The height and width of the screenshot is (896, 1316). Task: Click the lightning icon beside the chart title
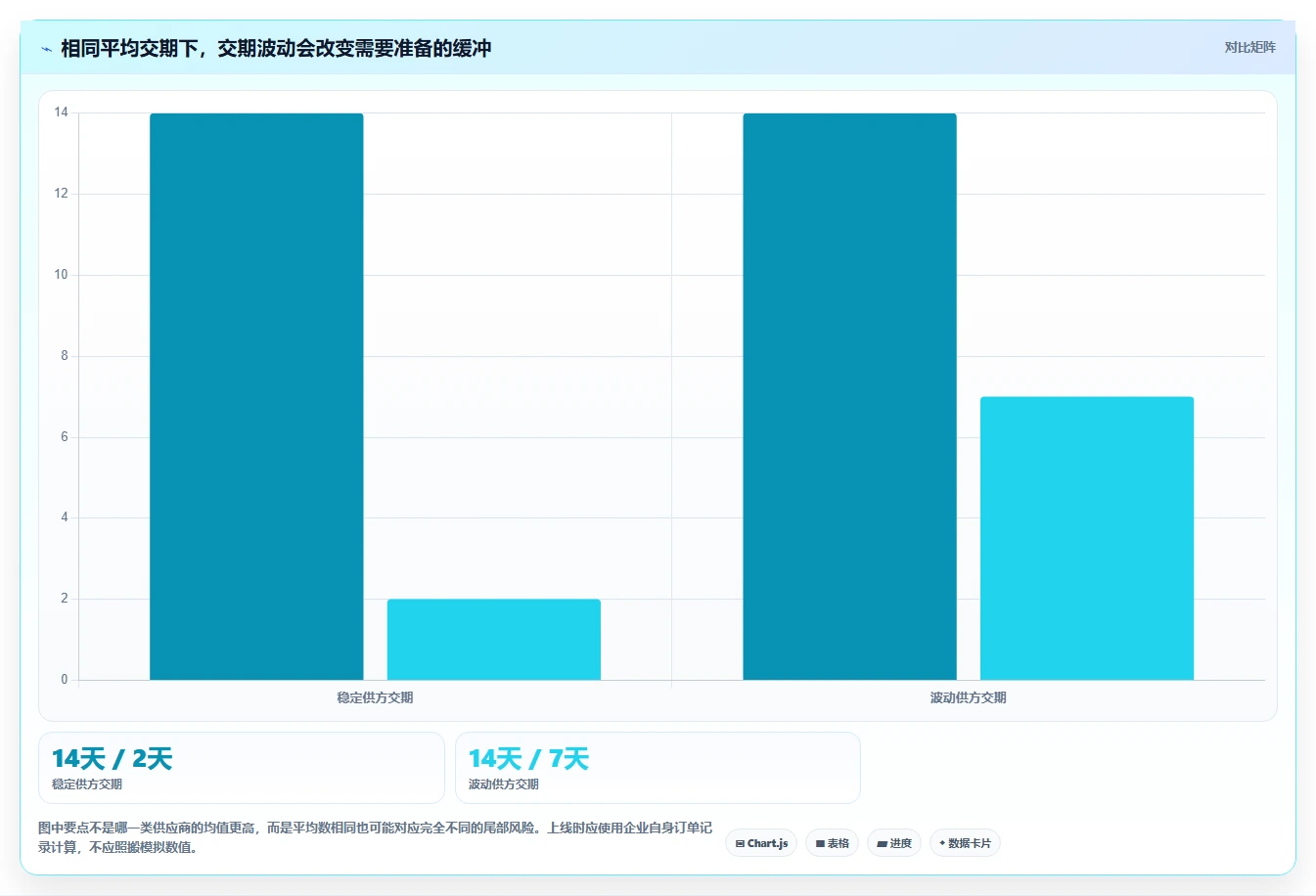click(46, 49)
